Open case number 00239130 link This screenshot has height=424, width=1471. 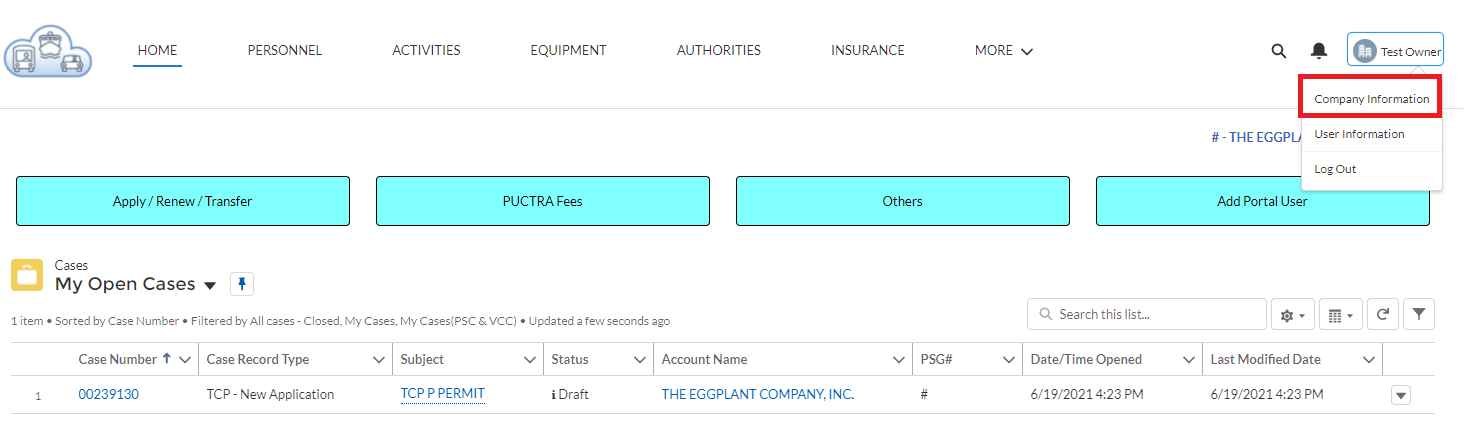[x=109, y=395]
